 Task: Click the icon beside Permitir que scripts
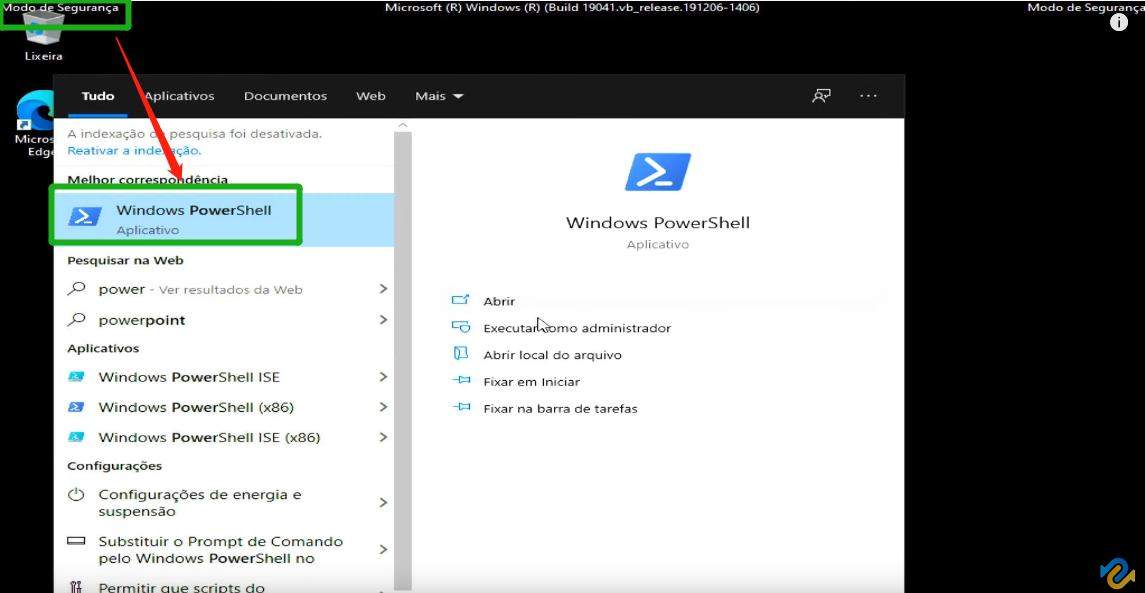coord(76,586)
